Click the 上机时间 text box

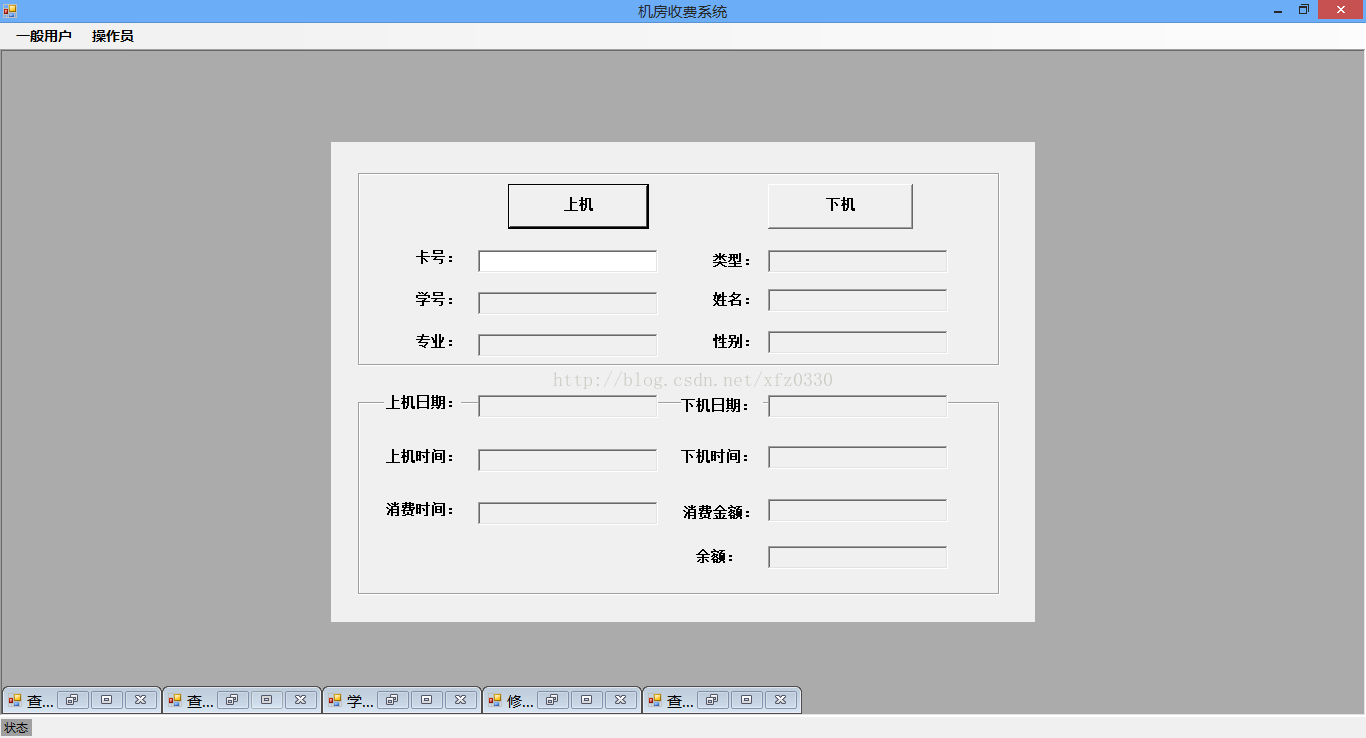(x=567, y=460)
